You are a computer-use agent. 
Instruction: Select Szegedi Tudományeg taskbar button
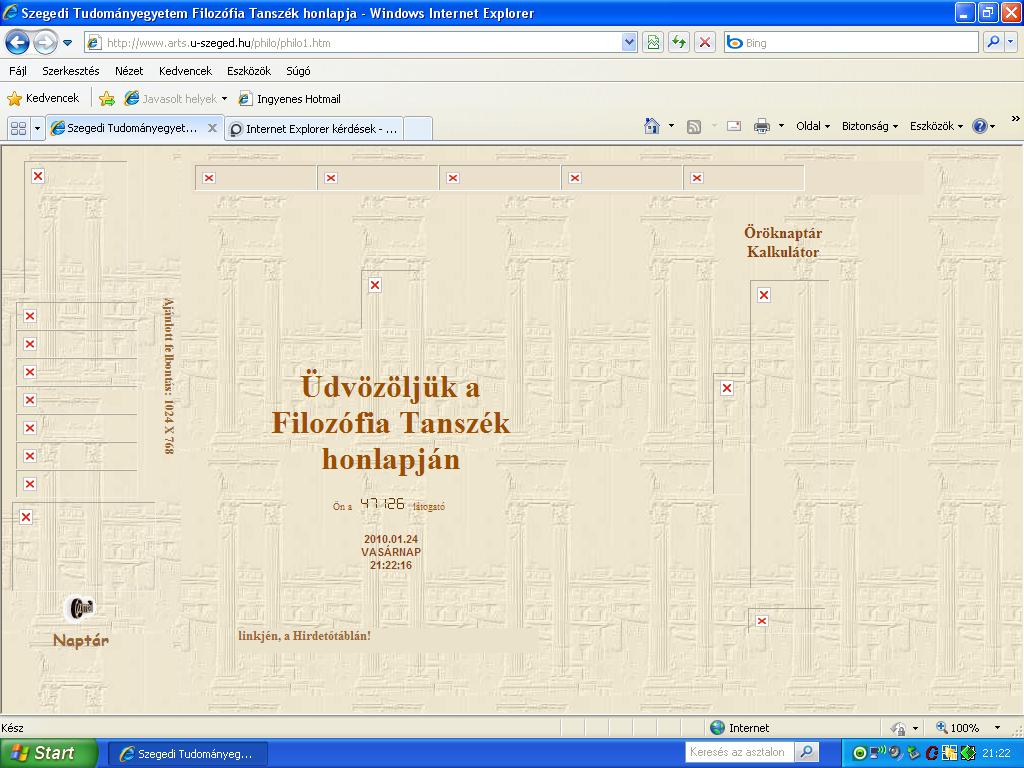[x=187, y=754]
